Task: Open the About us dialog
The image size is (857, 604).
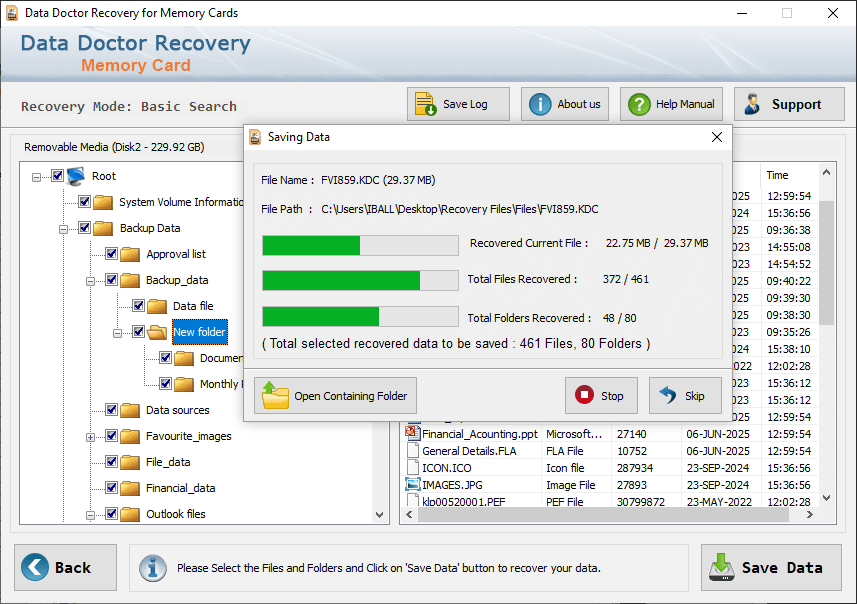Action: (x=565, y=104)
